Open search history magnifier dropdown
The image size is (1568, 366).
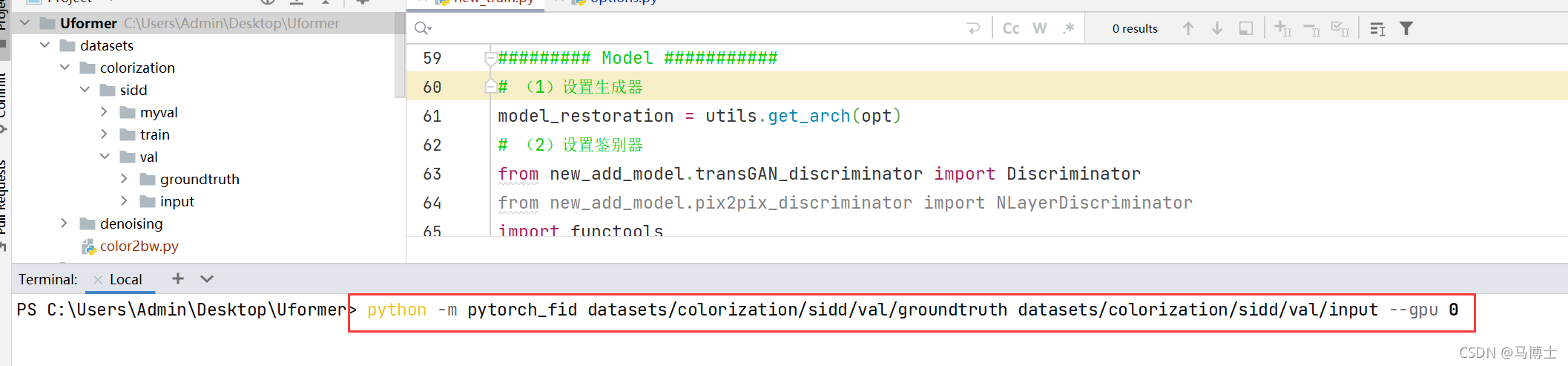click(423, 28)
